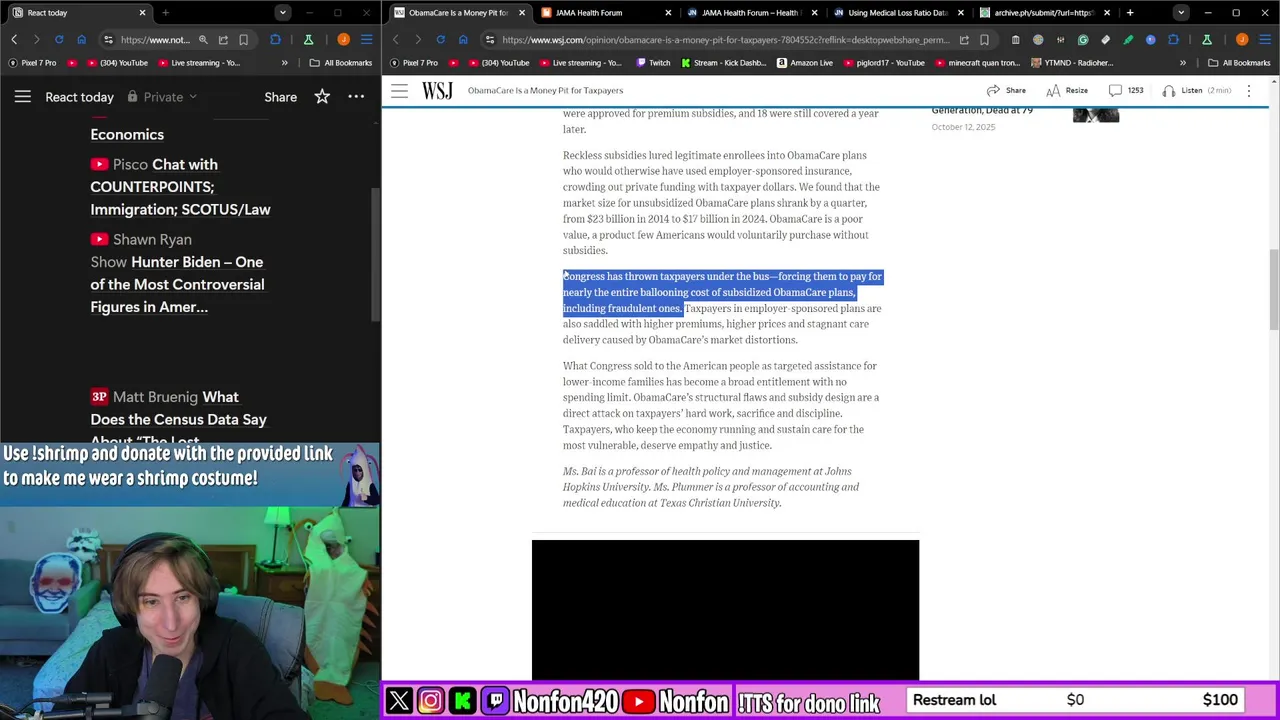The height and width of the screenshot is (720, 1280).
Task: Click thumbnail beside Generation, Dead at 79
Action: click(x=1096, y=113)
